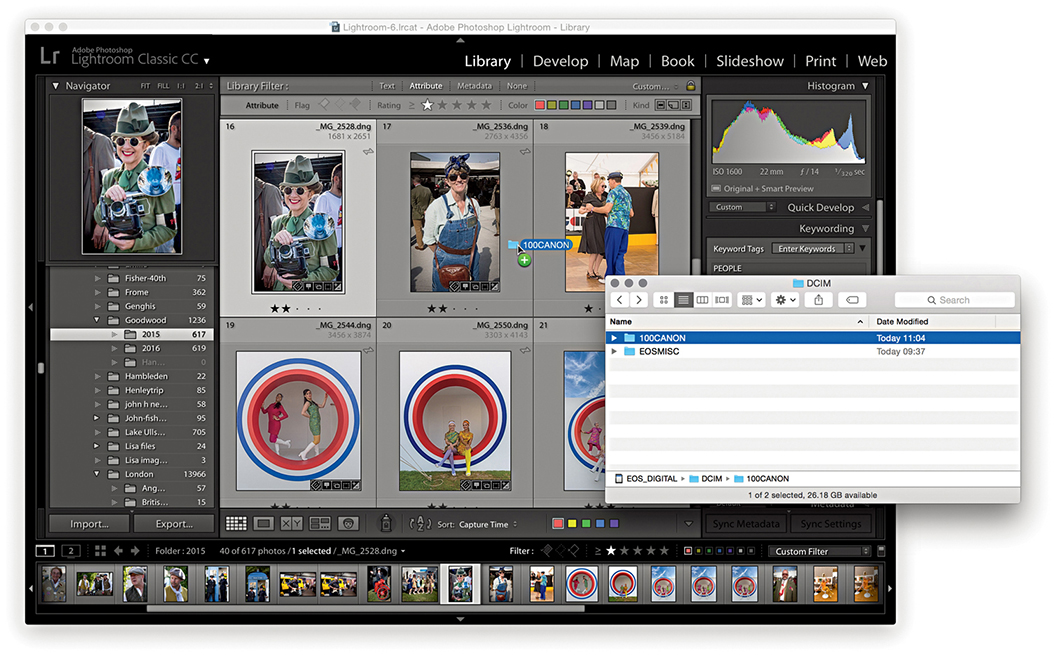The width and height of the screenshot is (1054, 655).
Task: Click the Export button
Action: 175,524
